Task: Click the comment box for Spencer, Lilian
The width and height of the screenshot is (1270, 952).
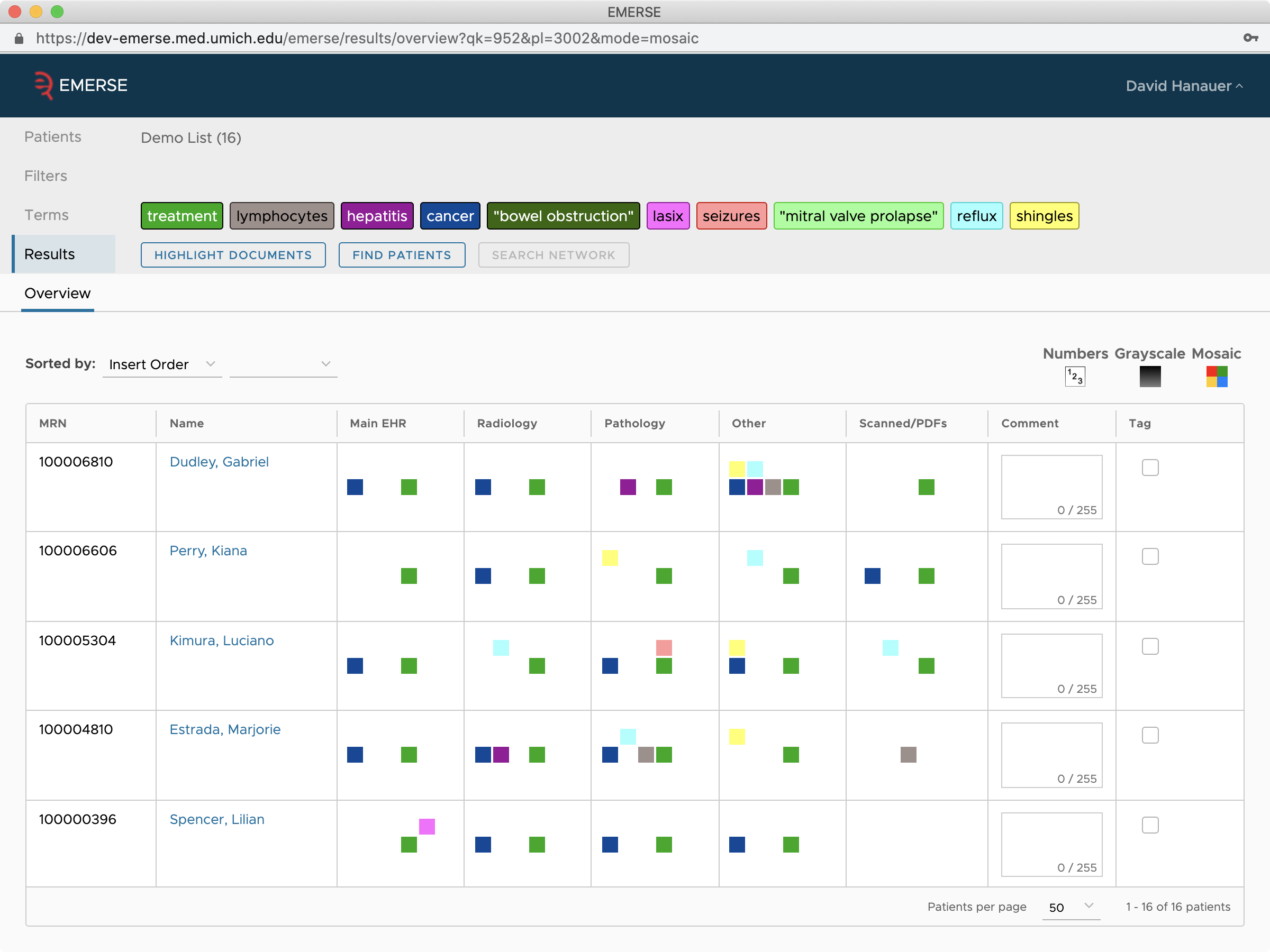Action: point(1051,844)
